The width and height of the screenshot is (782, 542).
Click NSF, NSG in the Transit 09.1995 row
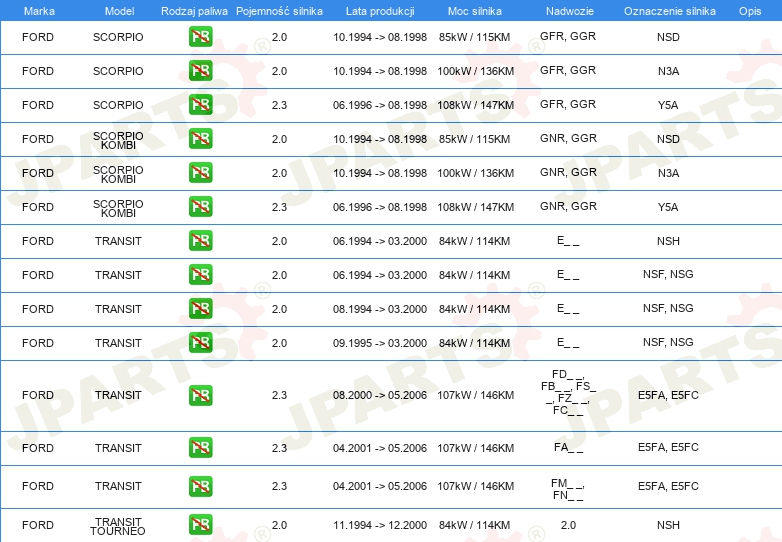668,342
